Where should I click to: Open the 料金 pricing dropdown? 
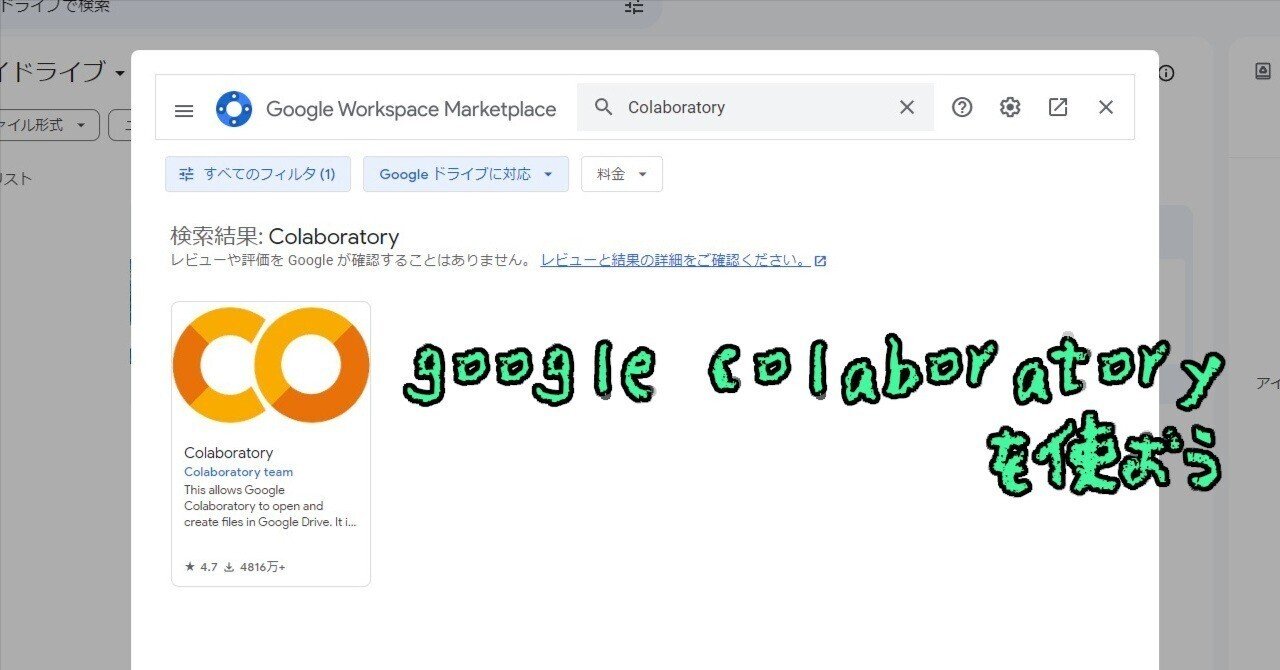click(x=621, y=173)
